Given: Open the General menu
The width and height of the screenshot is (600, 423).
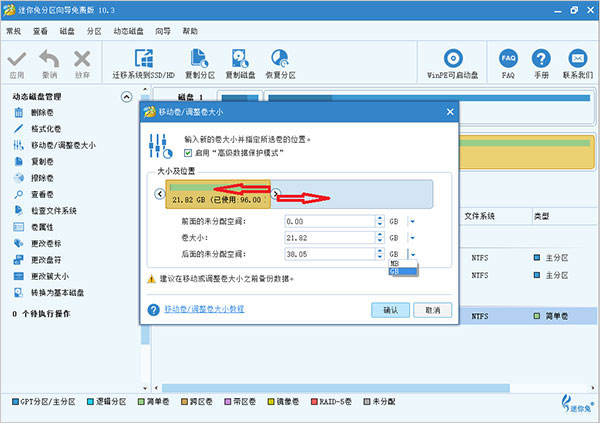Looking at the screenshot, I should pos(13,31).
